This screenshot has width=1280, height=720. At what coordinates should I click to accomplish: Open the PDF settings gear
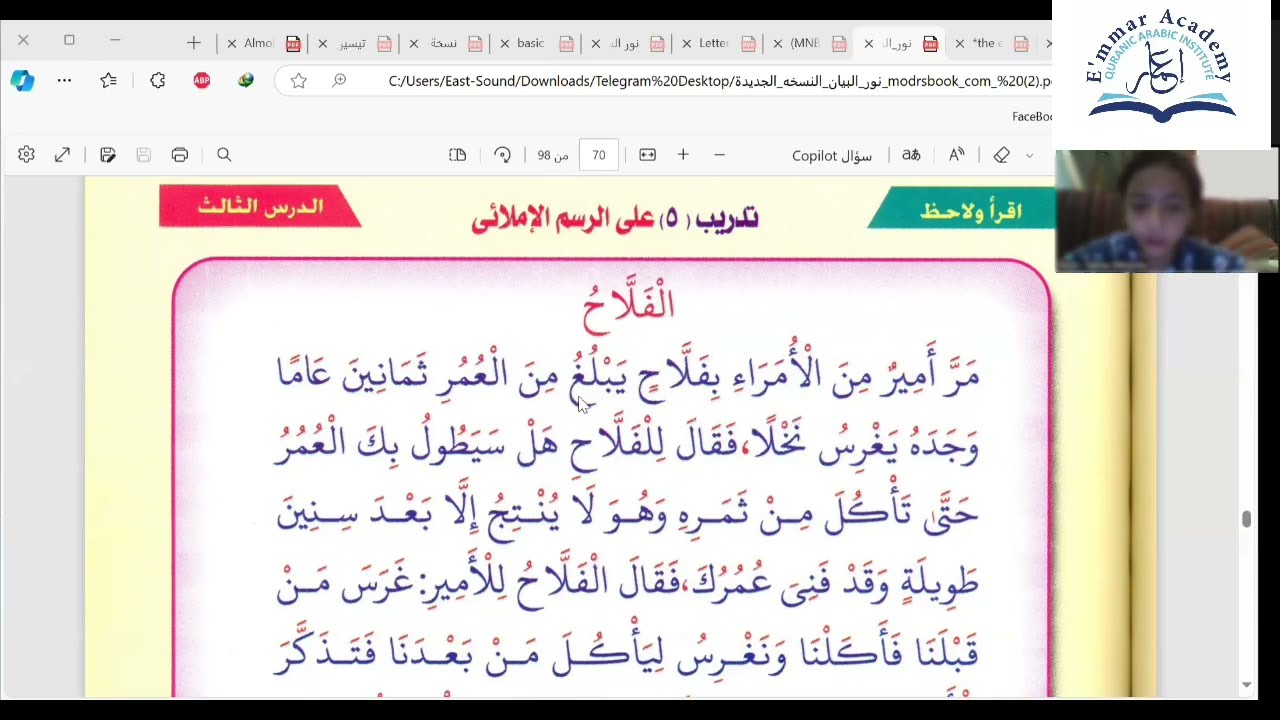click(26, 155)
